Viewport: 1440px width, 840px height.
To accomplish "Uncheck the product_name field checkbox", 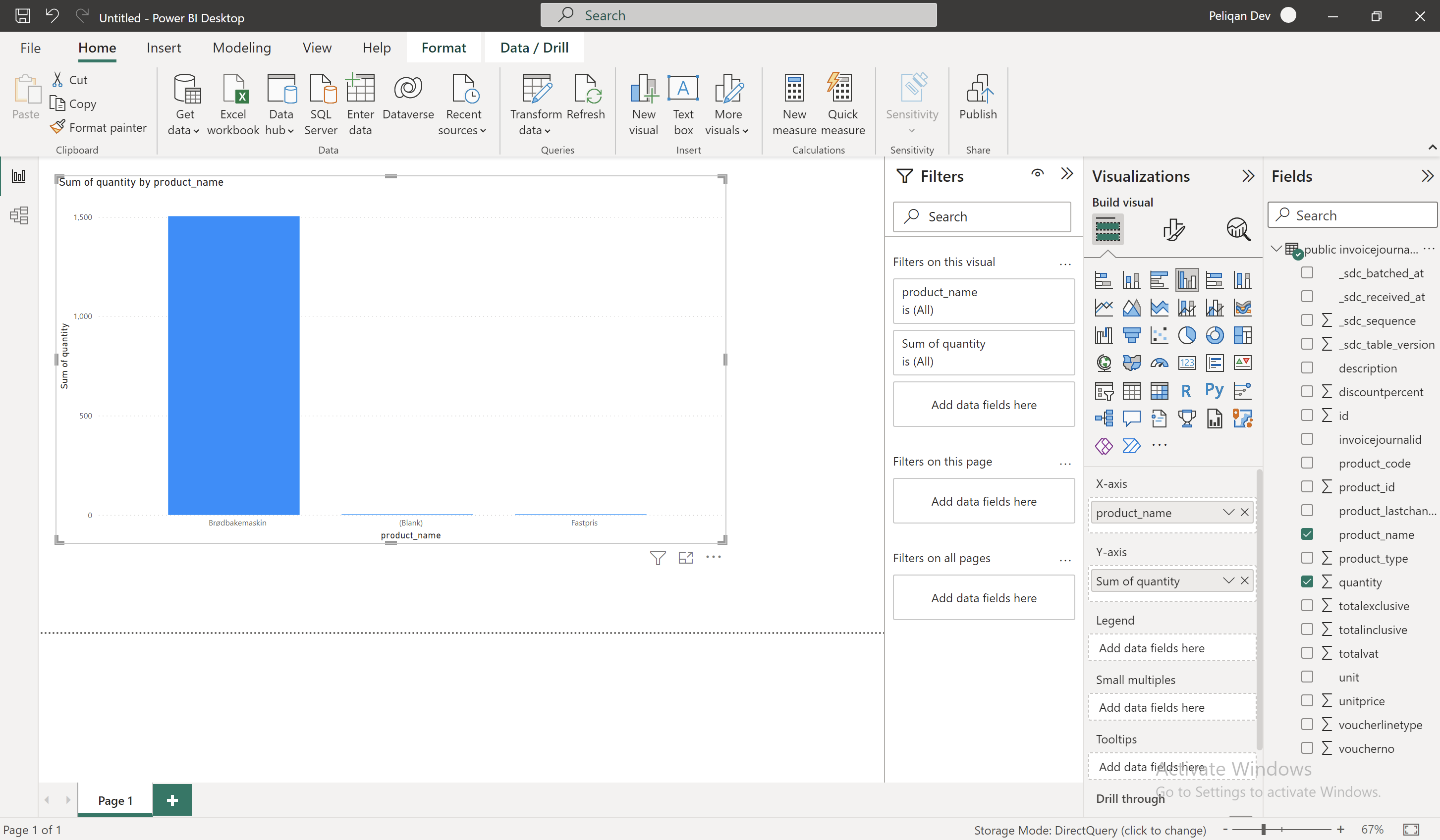I will [x=1307, y=534].
